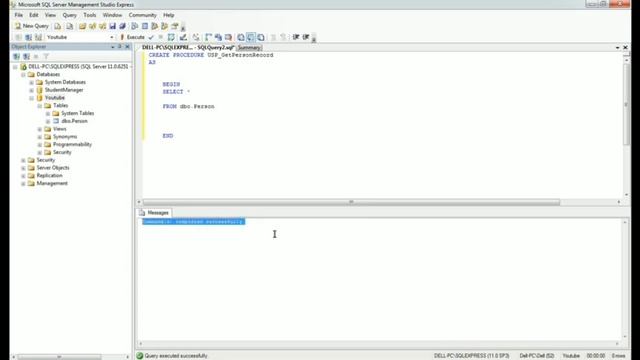
Task: Select the Replication folder
Action: click(49, 176)
